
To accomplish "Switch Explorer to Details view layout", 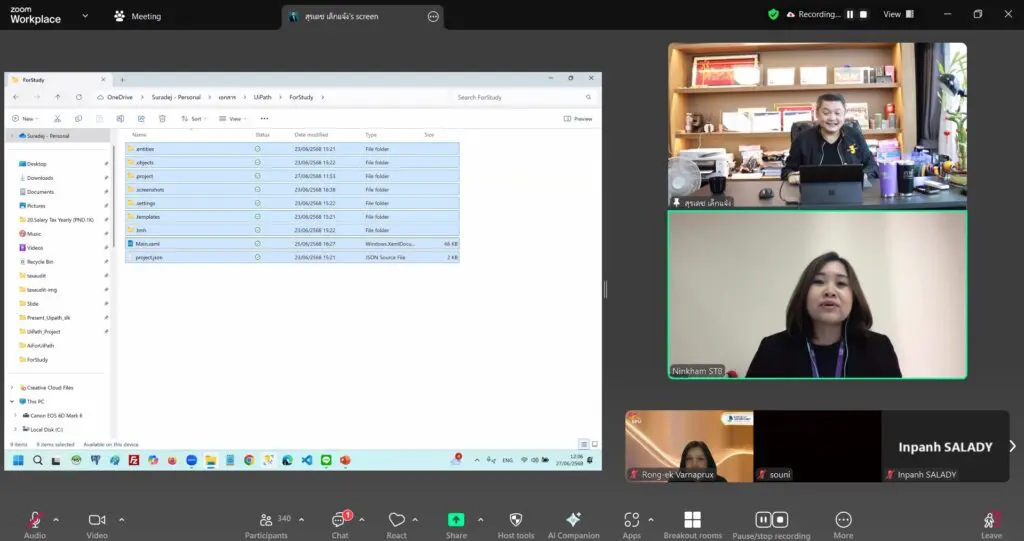I will click(x=584, y=444).
